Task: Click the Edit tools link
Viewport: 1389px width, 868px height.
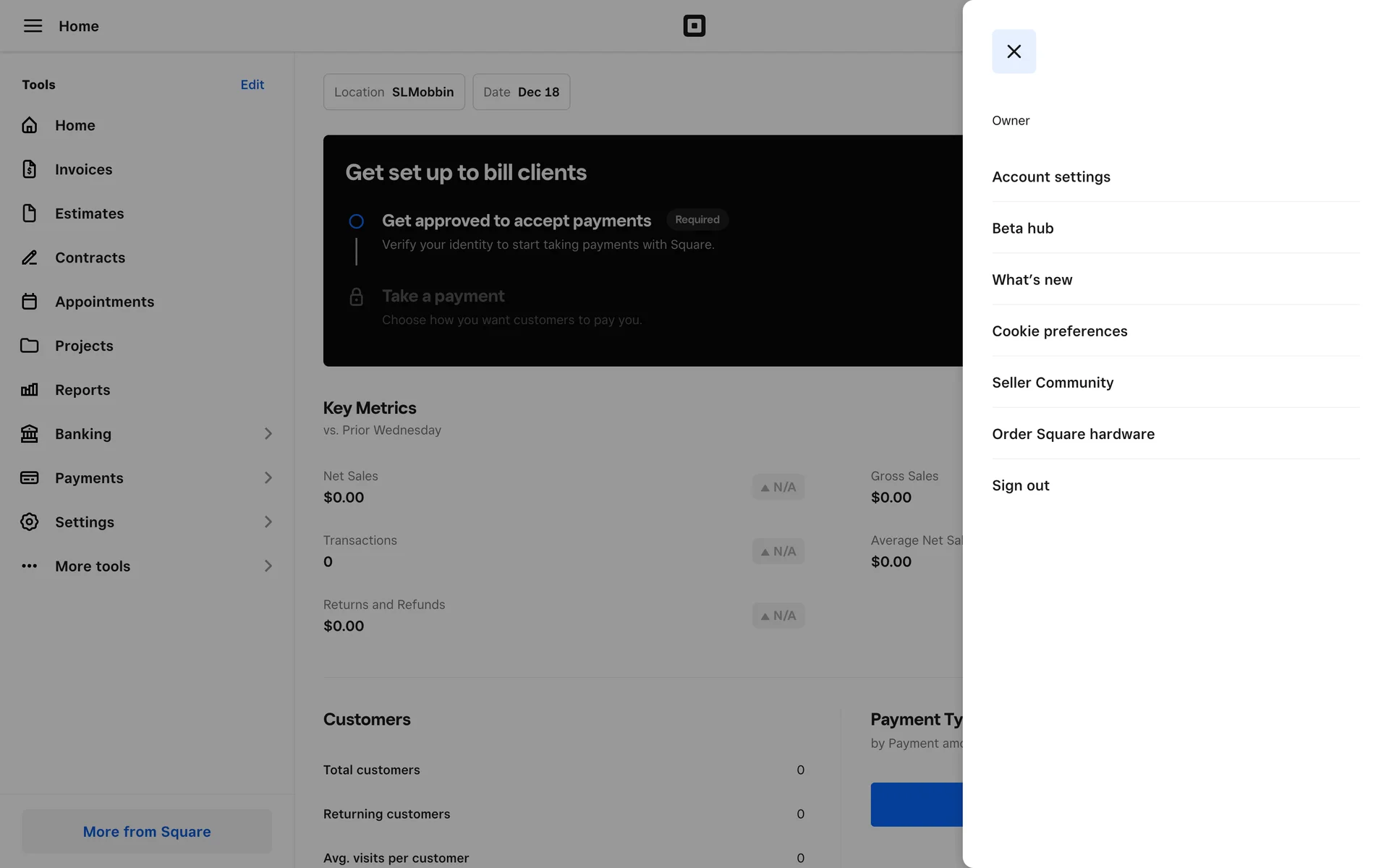Action: 252,85
